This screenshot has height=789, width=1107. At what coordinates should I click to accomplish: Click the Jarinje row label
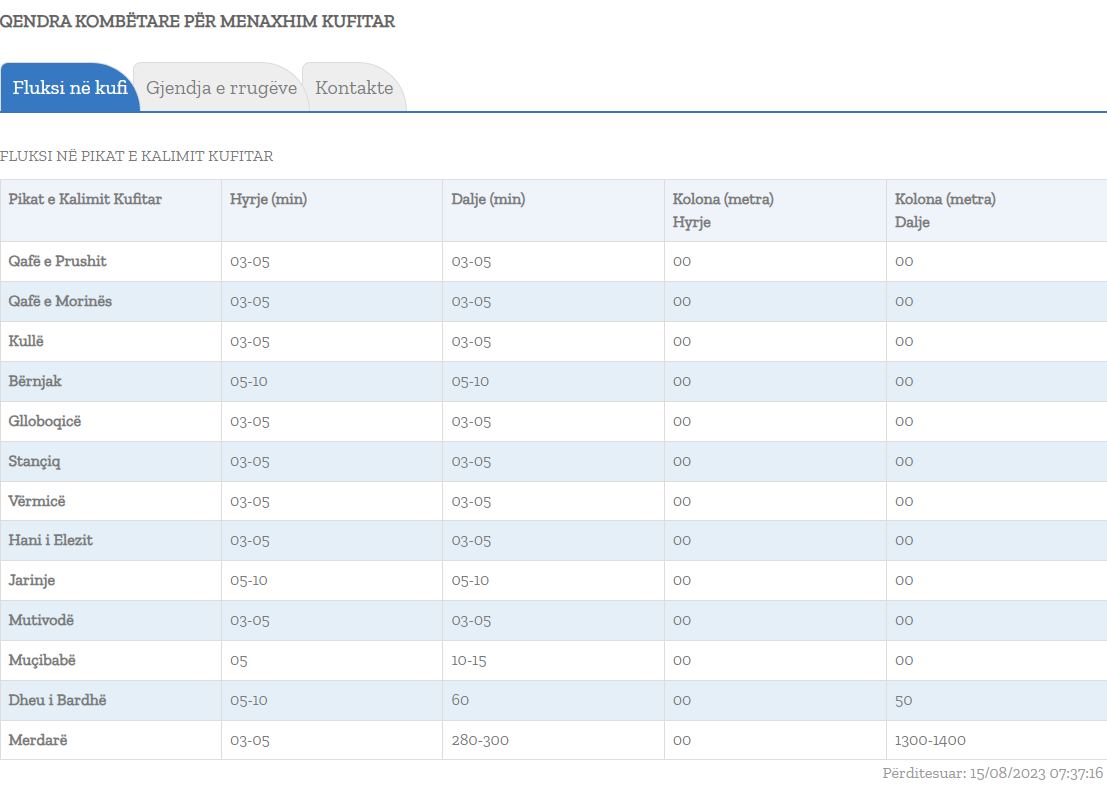coord(31,580)
